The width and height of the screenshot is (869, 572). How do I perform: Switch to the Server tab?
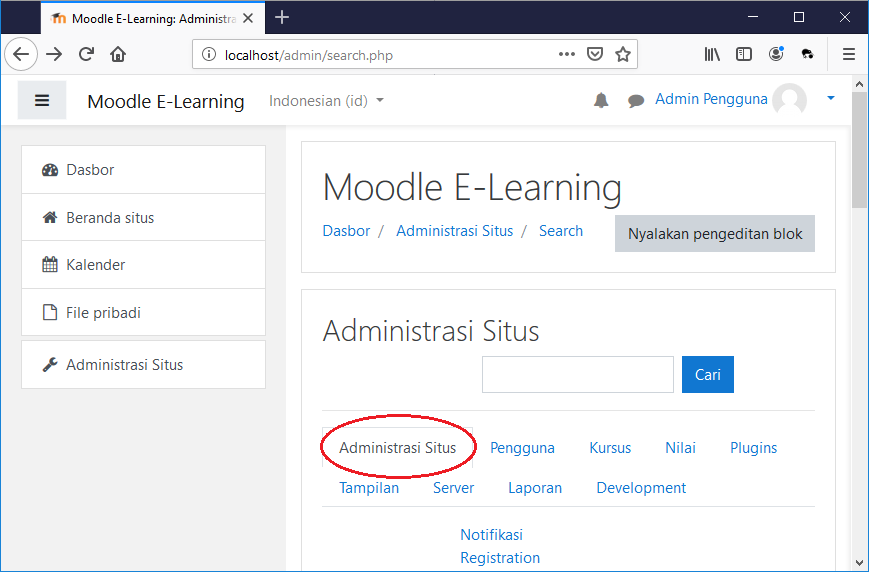coord(453,487)
